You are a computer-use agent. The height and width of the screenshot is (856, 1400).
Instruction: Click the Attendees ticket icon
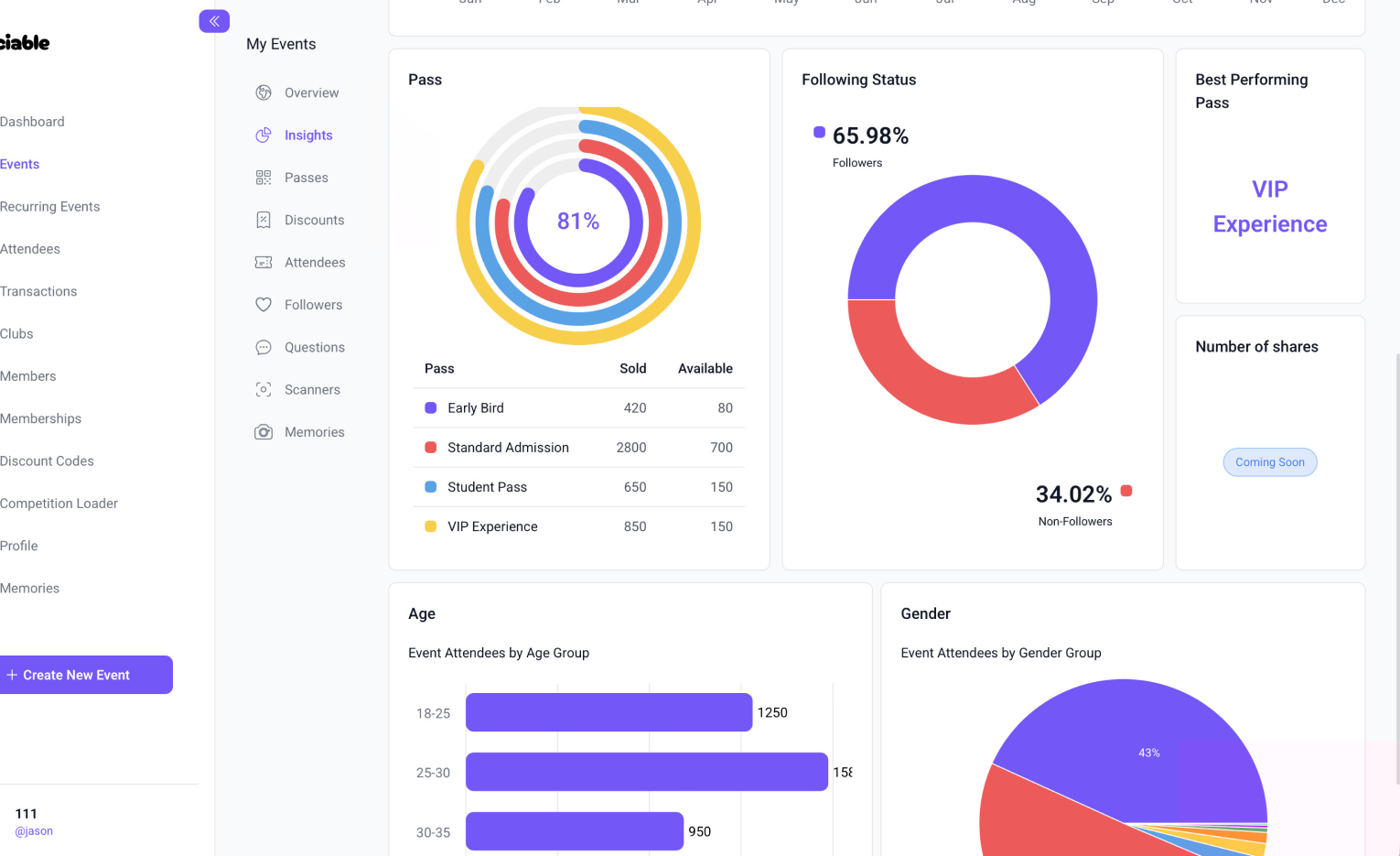click(264, 262)
